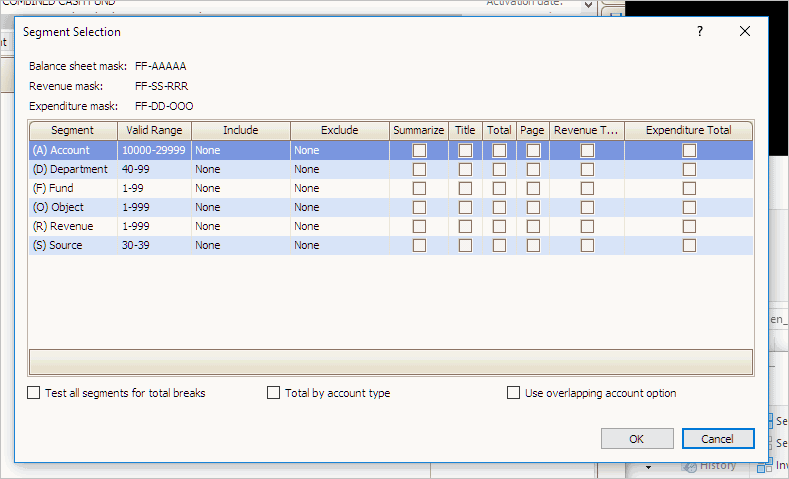Check Summarize for the Fund segment
789x479 pixels.
(419, 189)
